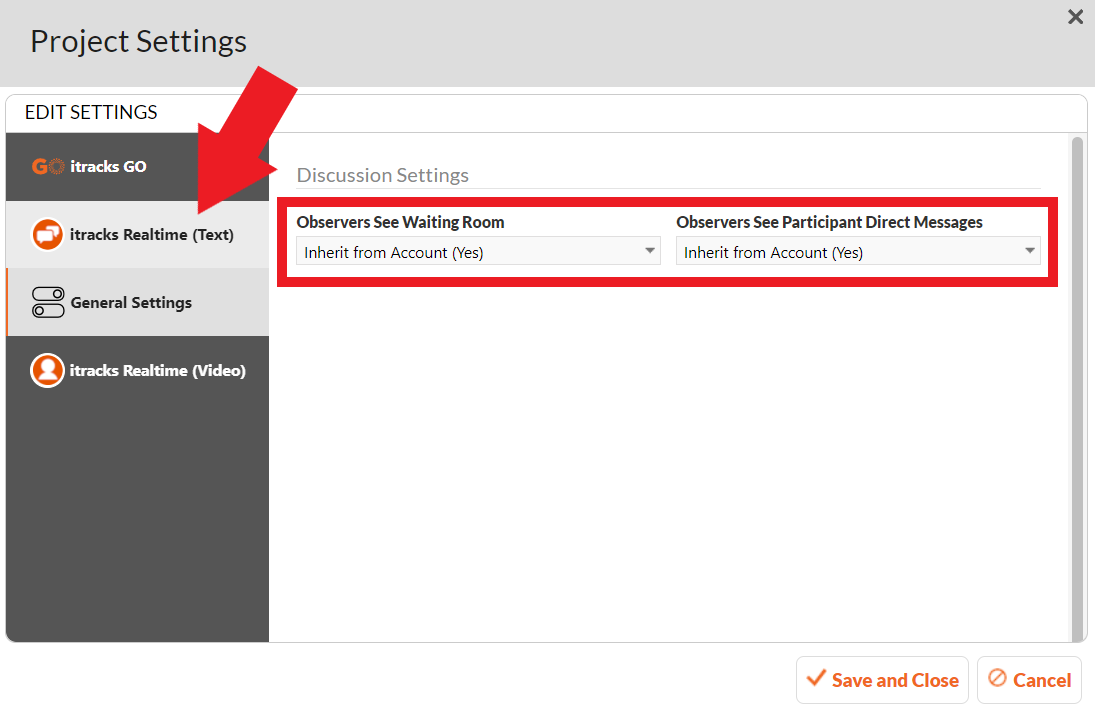Go to the itracks Realtime (Video) tab

tap(138, 370)
